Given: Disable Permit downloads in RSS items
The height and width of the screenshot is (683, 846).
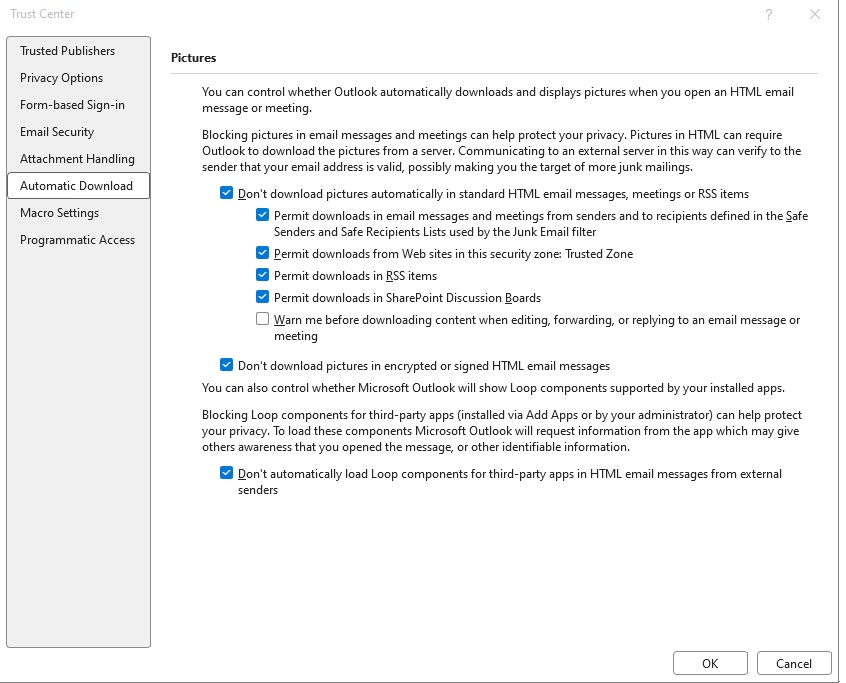Looking at the screenshot, I should click(x=262, y=275).
